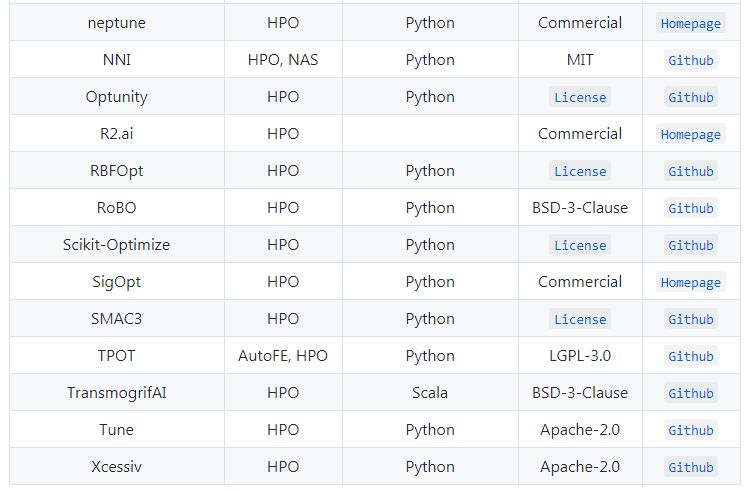Screen dimensions: 752x491
Task: Open the TPOT Github link
Action: (x=691, y=356)
